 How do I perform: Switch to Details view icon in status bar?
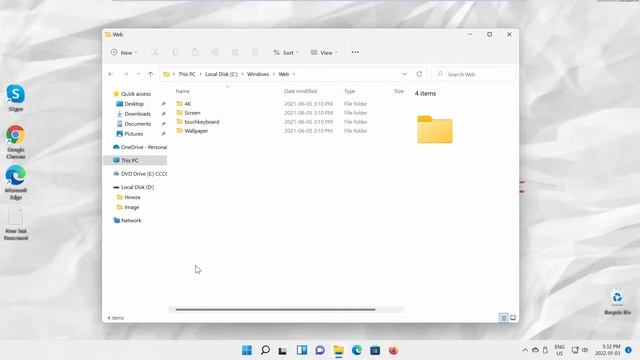504,318
